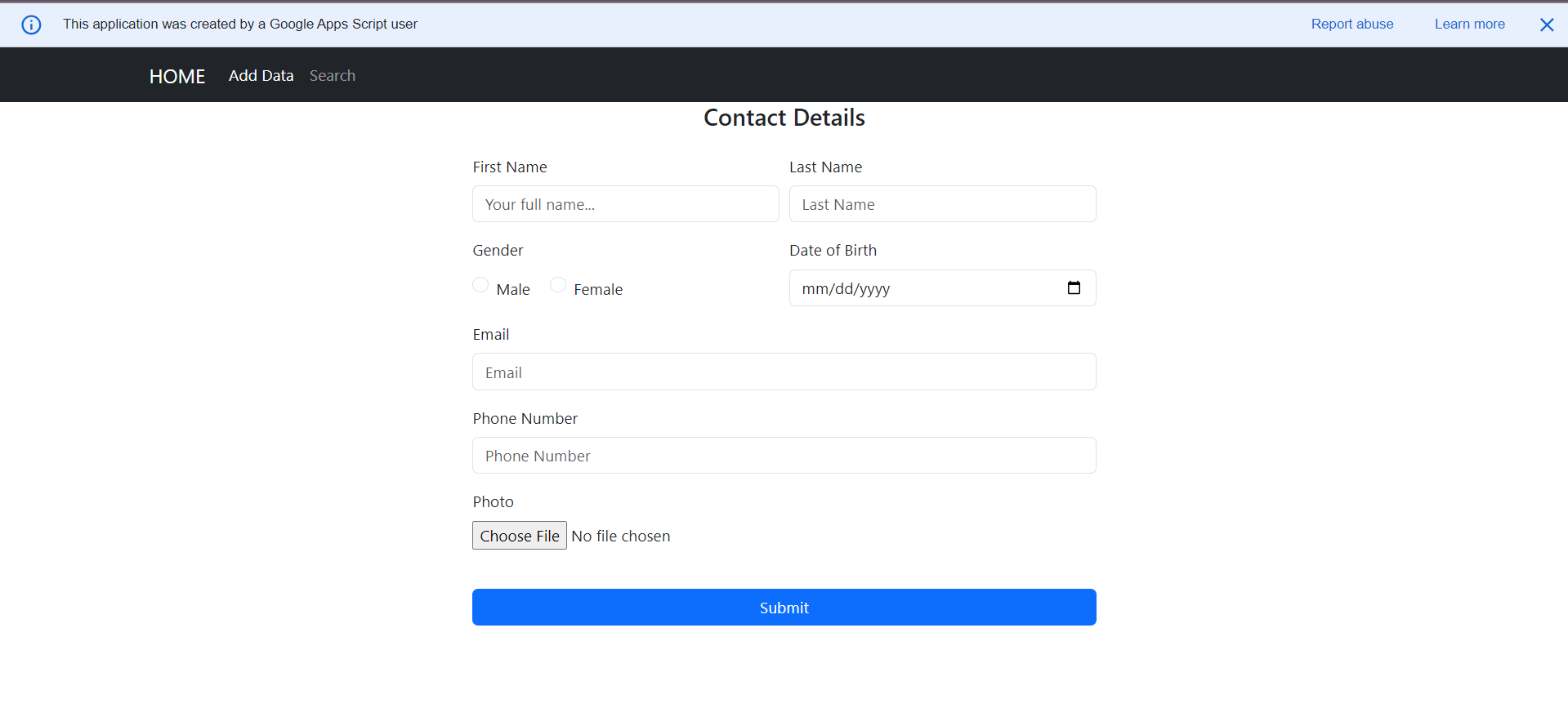This screenshot has height=717, width=1568.
Task: Dismiss the Apps Script banner with X
Action: [x=1546, y=24]
